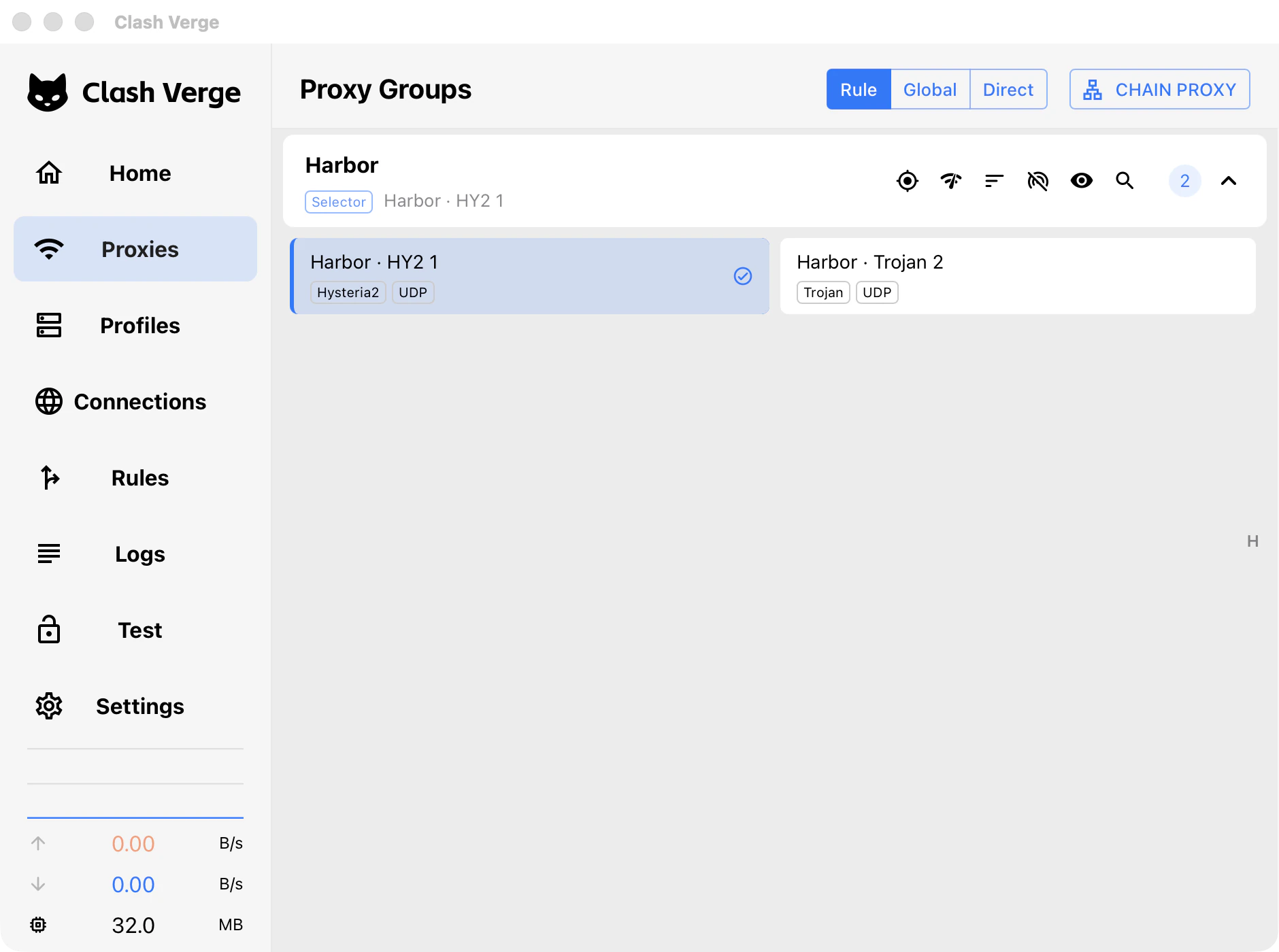1279x952 pixels.
Task: Click the Rules fork-arrow icon
Action: (49, 477)
